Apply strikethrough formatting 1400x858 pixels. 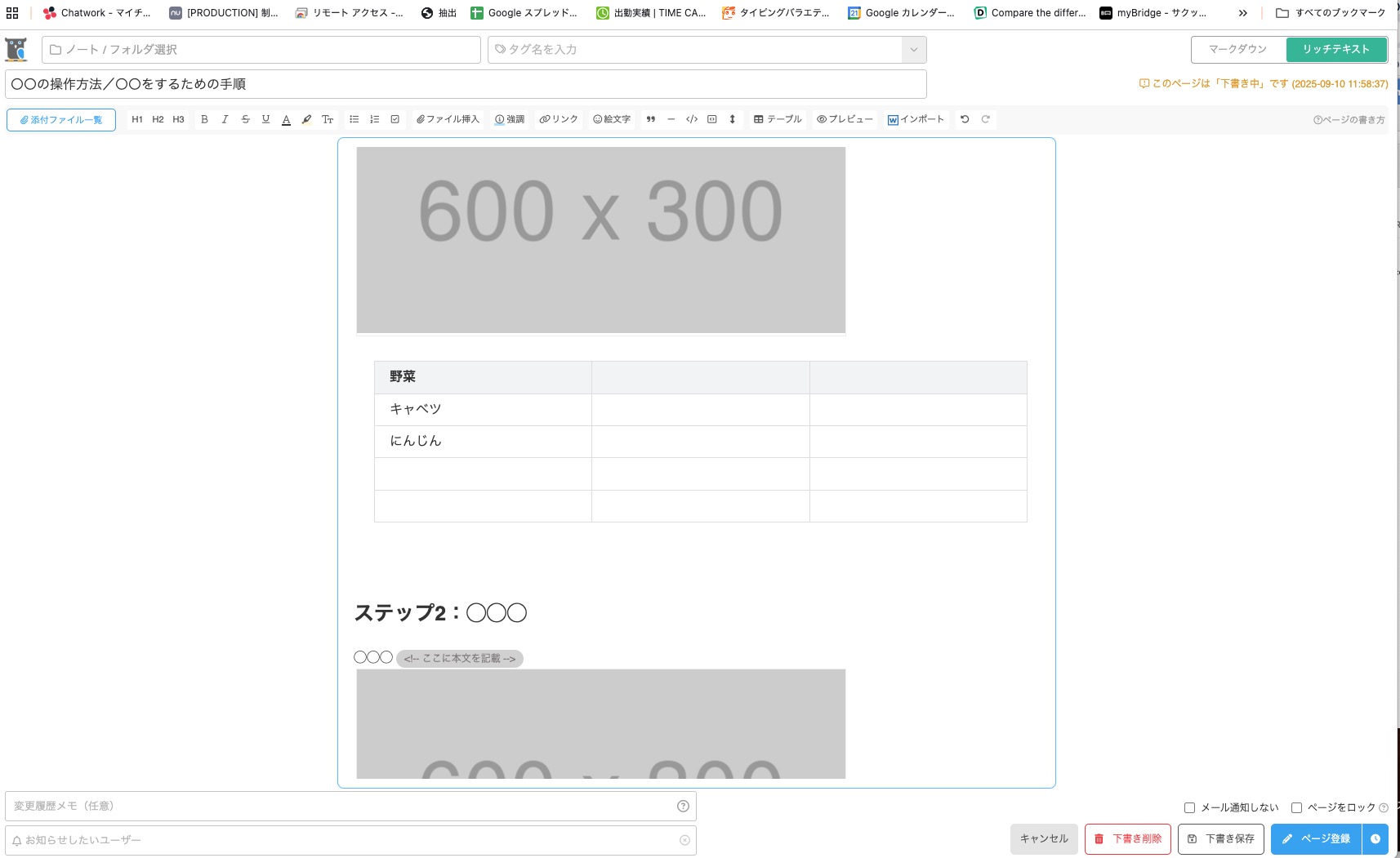[x=245, y=119]
